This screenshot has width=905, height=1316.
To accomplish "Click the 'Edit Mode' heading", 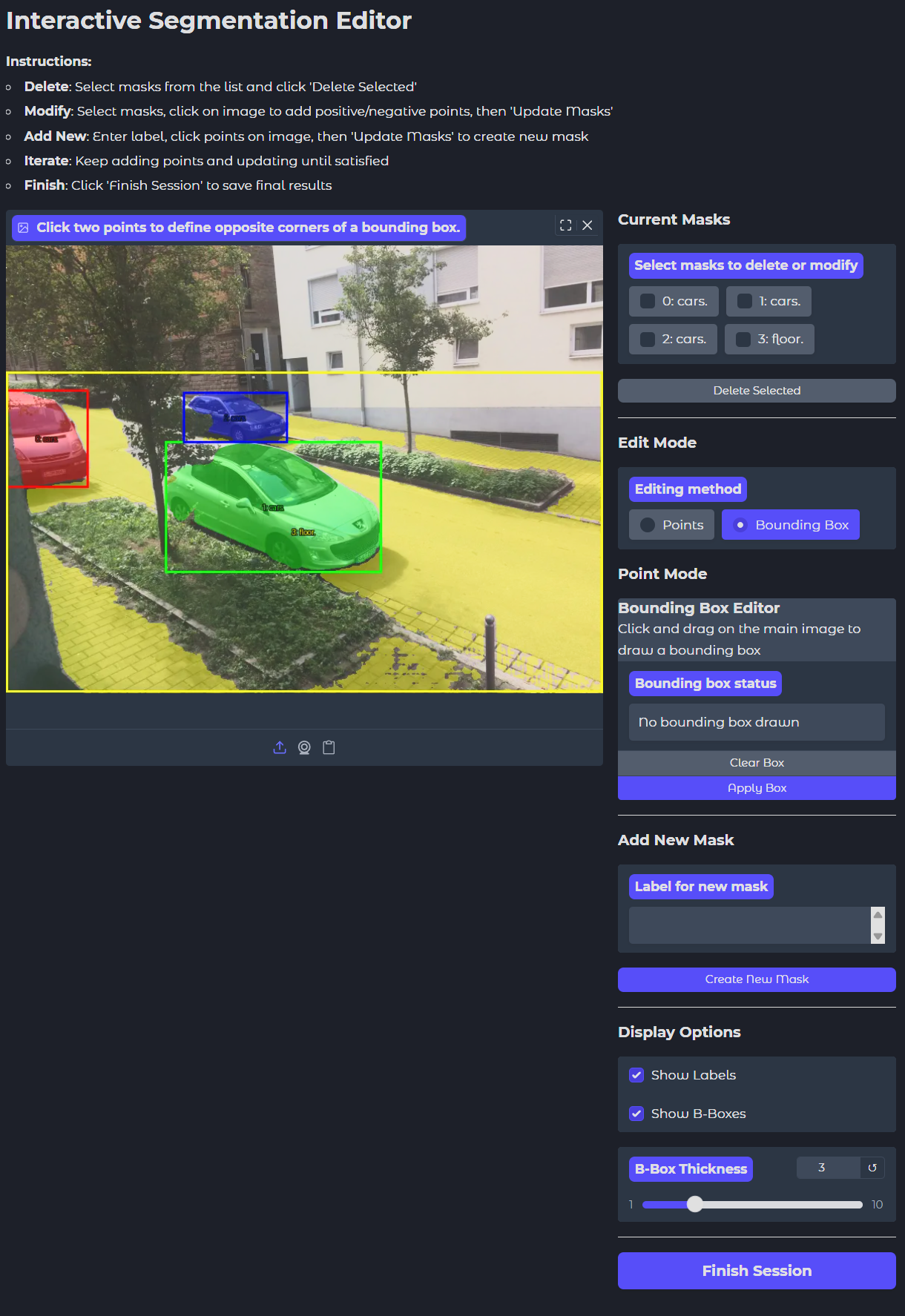I will point(657,443).
